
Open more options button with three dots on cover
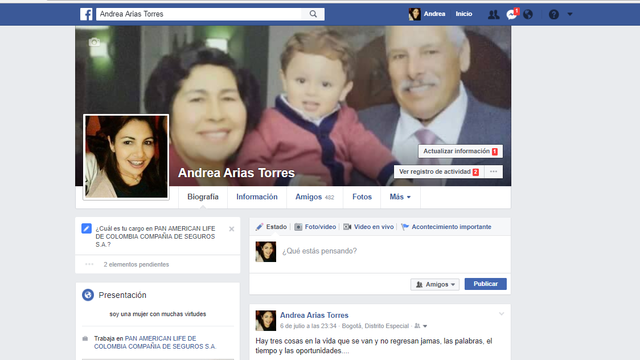[493, 172]
